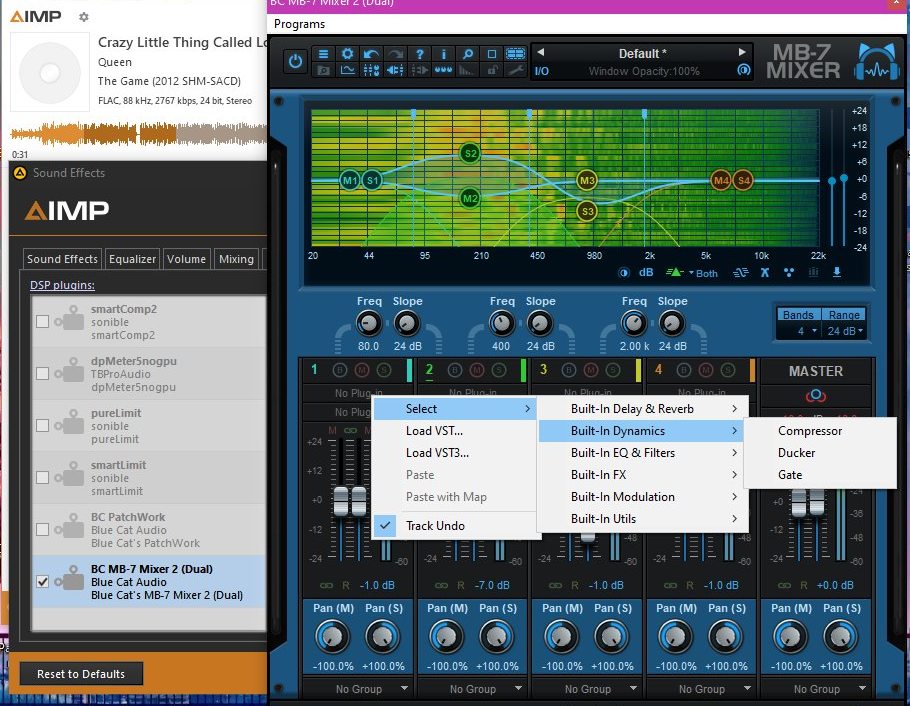Click the download arrow icon under spectrum
Image resolution: width=910 pixels, height=706 pixels.
click(x=837, y=272)
